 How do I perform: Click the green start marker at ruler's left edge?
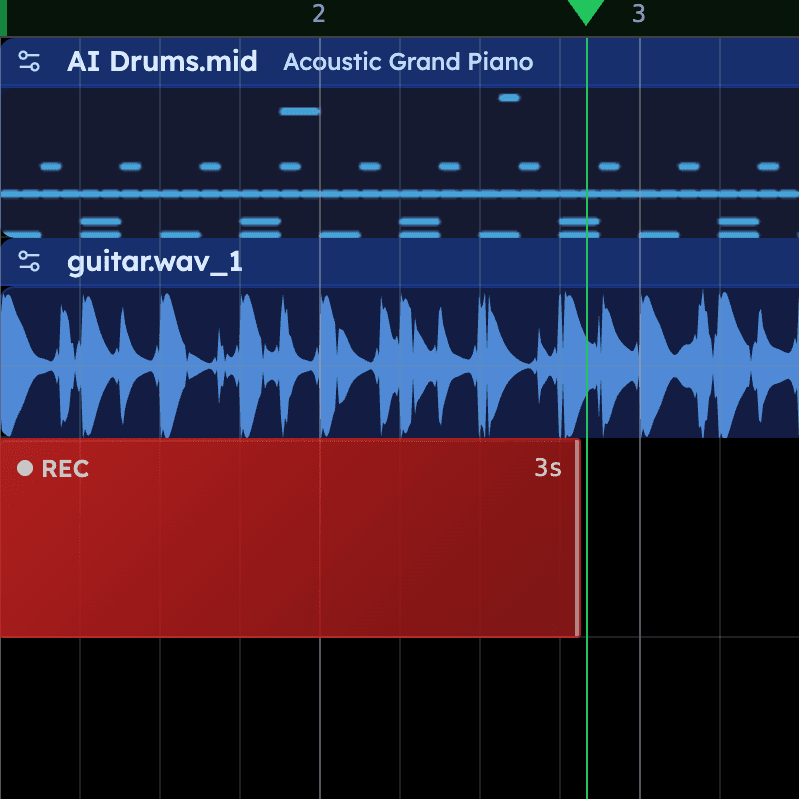pos(3,17)
